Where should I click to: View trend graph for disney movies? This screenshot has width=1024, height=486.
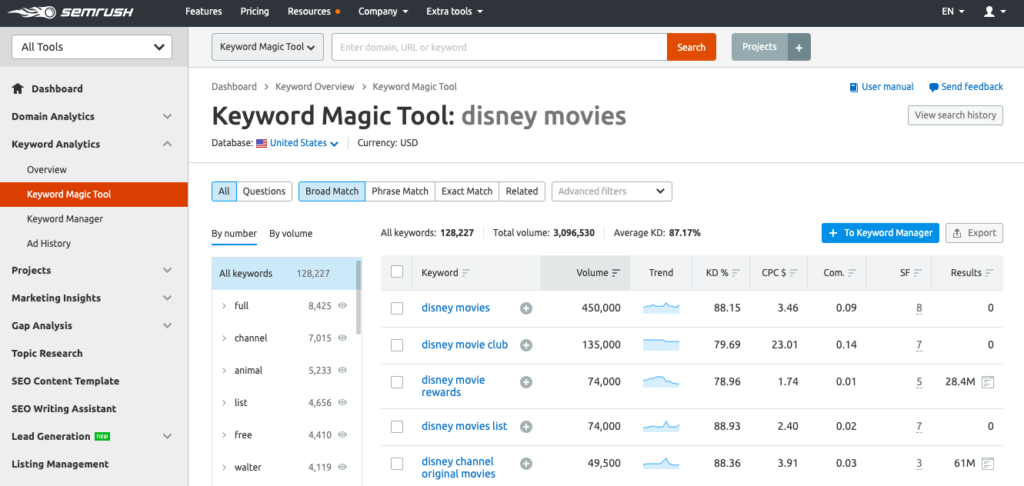pos(661,308)
